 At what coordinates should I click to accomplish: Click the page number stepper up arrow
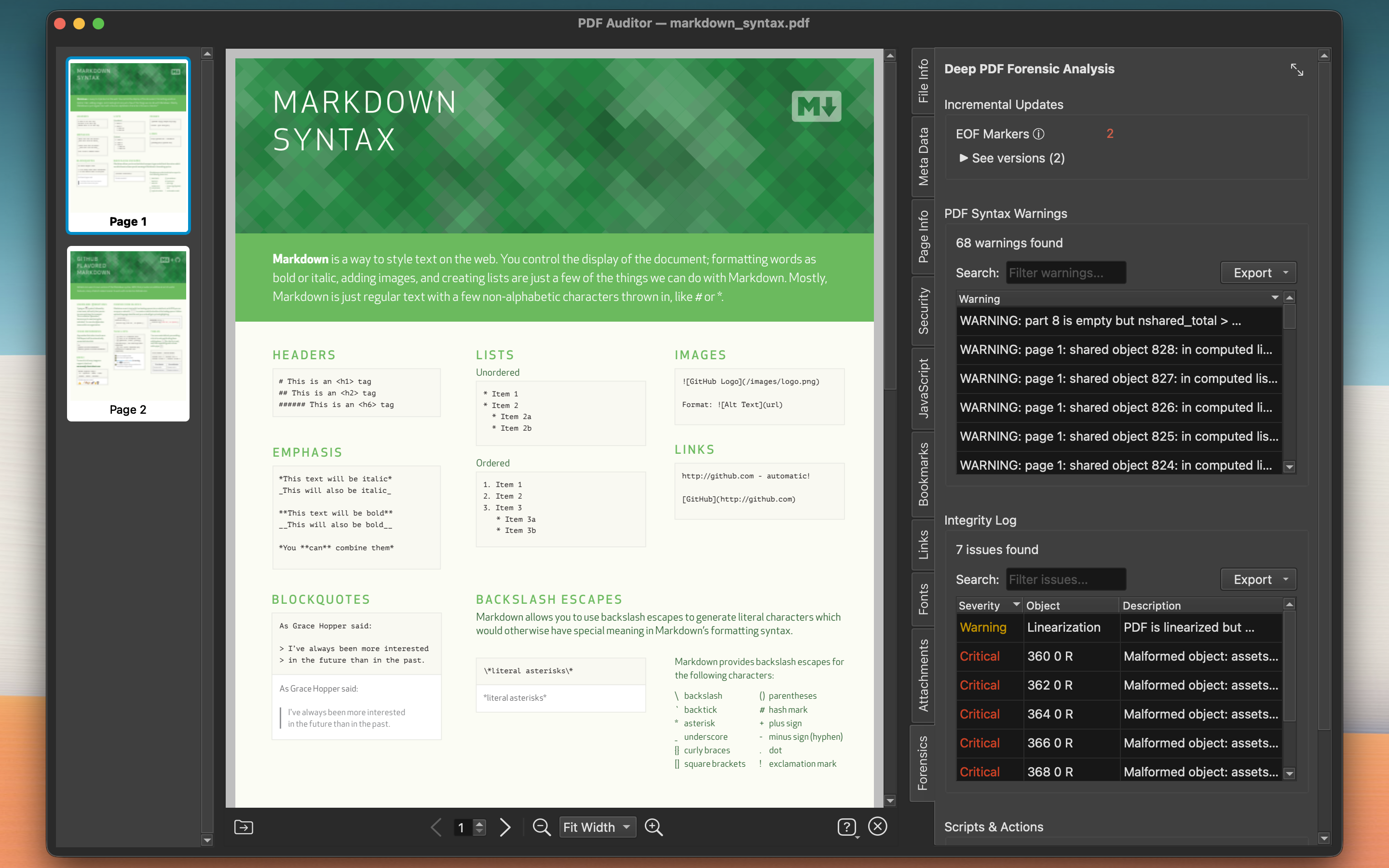pos(479,823)
